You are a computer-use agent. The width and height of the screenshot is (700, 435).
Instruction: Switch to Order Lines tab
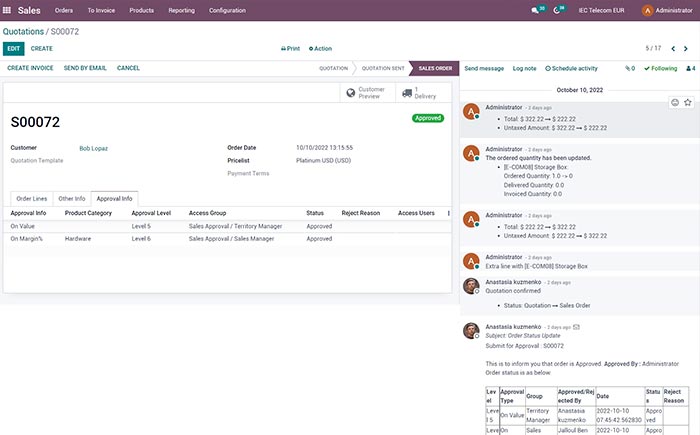click(x=32, y=198)
